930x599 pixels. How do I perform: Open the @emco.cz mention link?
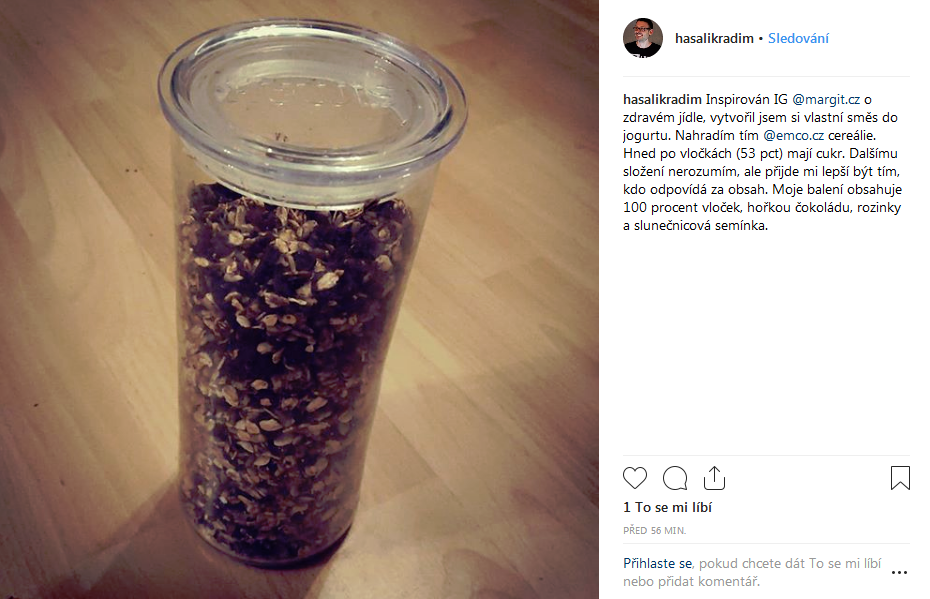pos(793,135)
